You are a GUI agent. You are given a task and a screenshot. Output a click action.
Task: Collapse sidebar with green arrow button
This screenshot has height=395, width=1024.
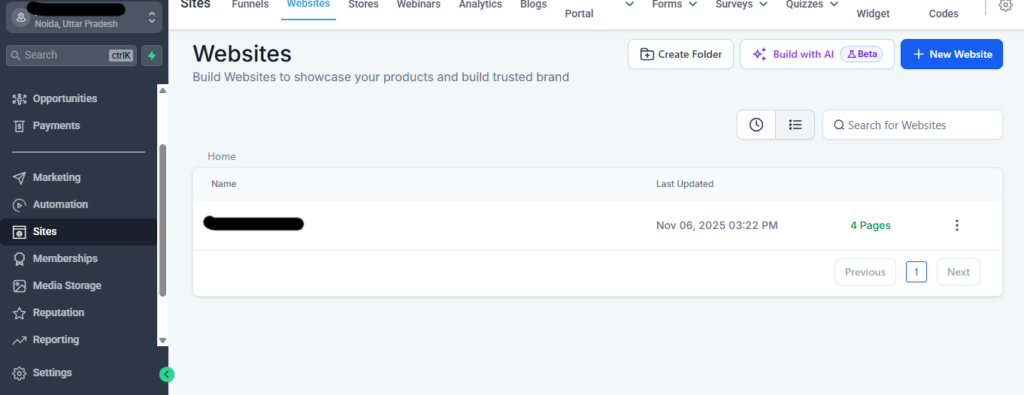167,374
